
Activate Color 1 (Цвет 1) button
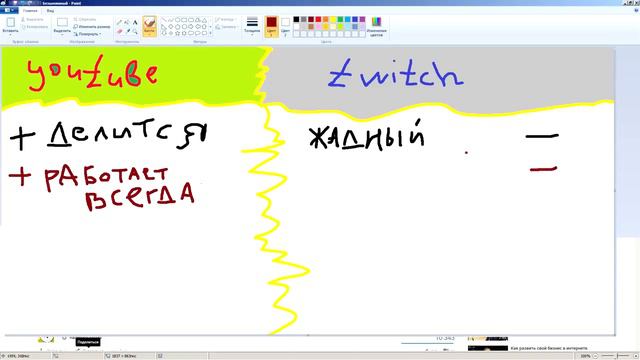(x=271, y=27)
